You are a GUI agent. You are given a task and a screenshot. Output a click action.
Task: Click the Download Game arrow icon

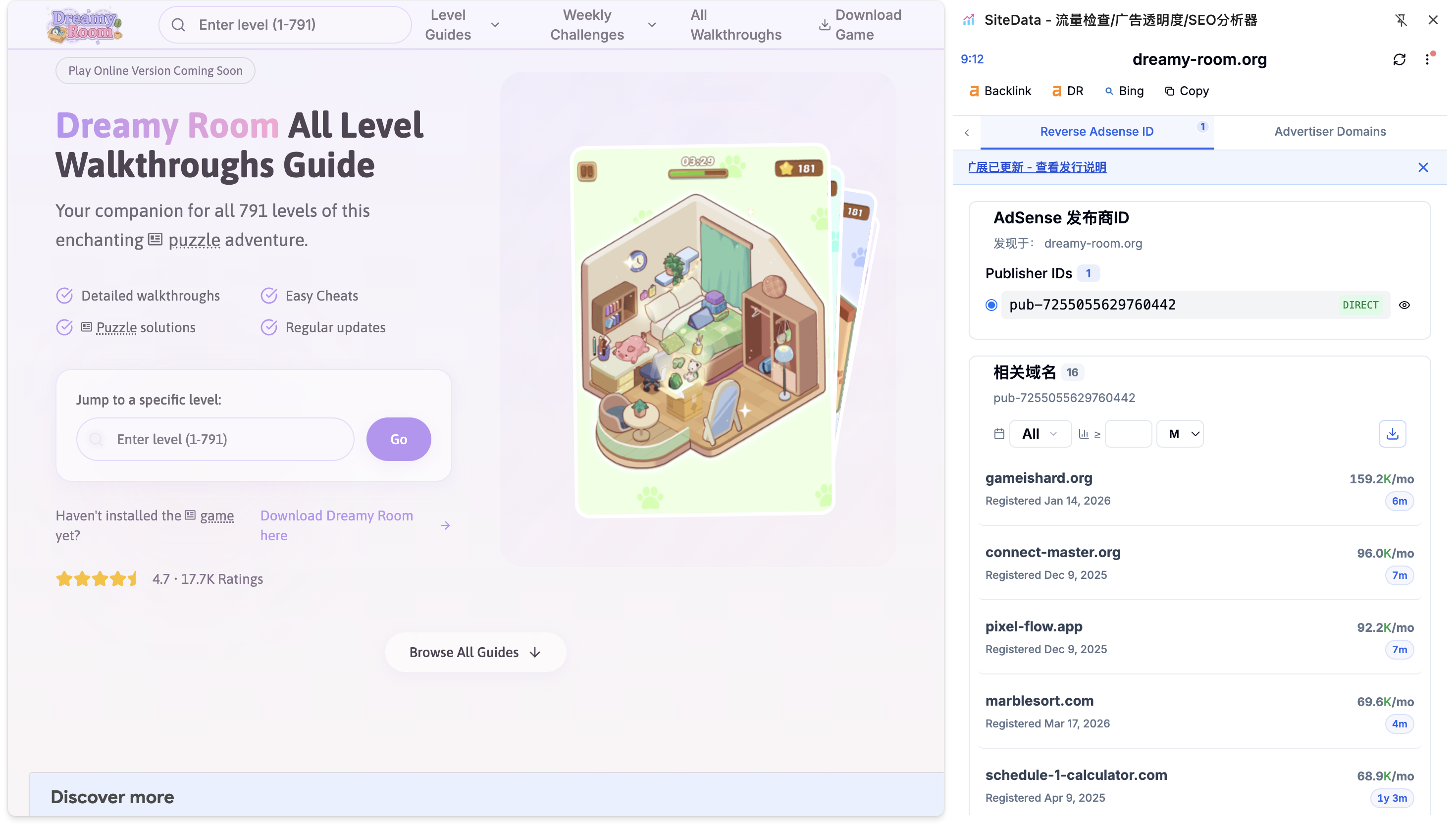point(825,25)
